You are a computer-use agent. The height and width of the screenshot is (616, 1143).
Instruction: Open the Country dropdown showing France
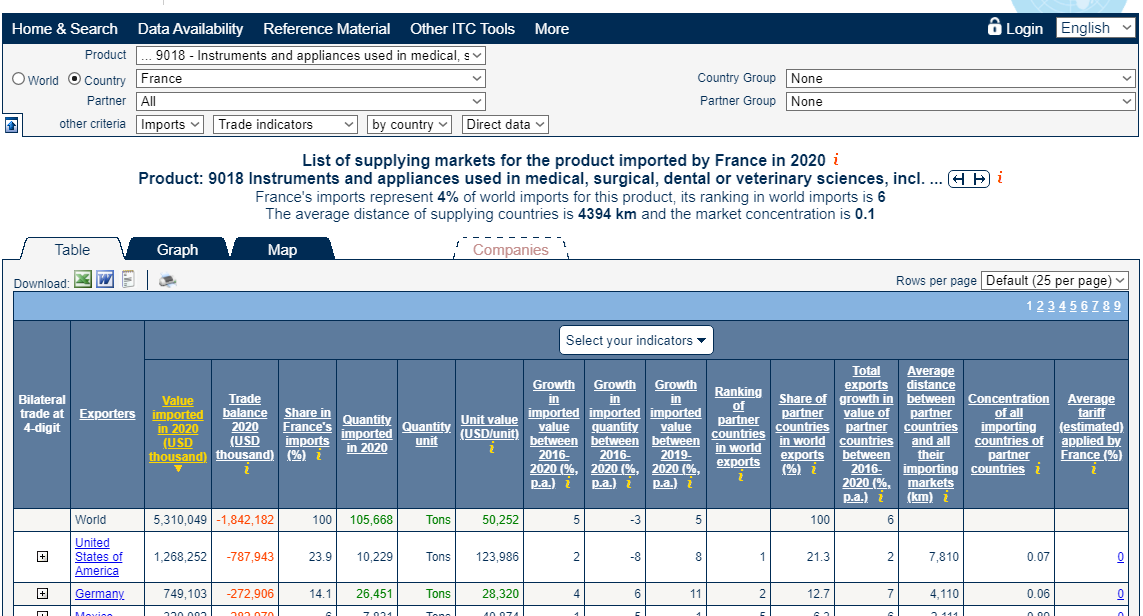tap(311, 79)
